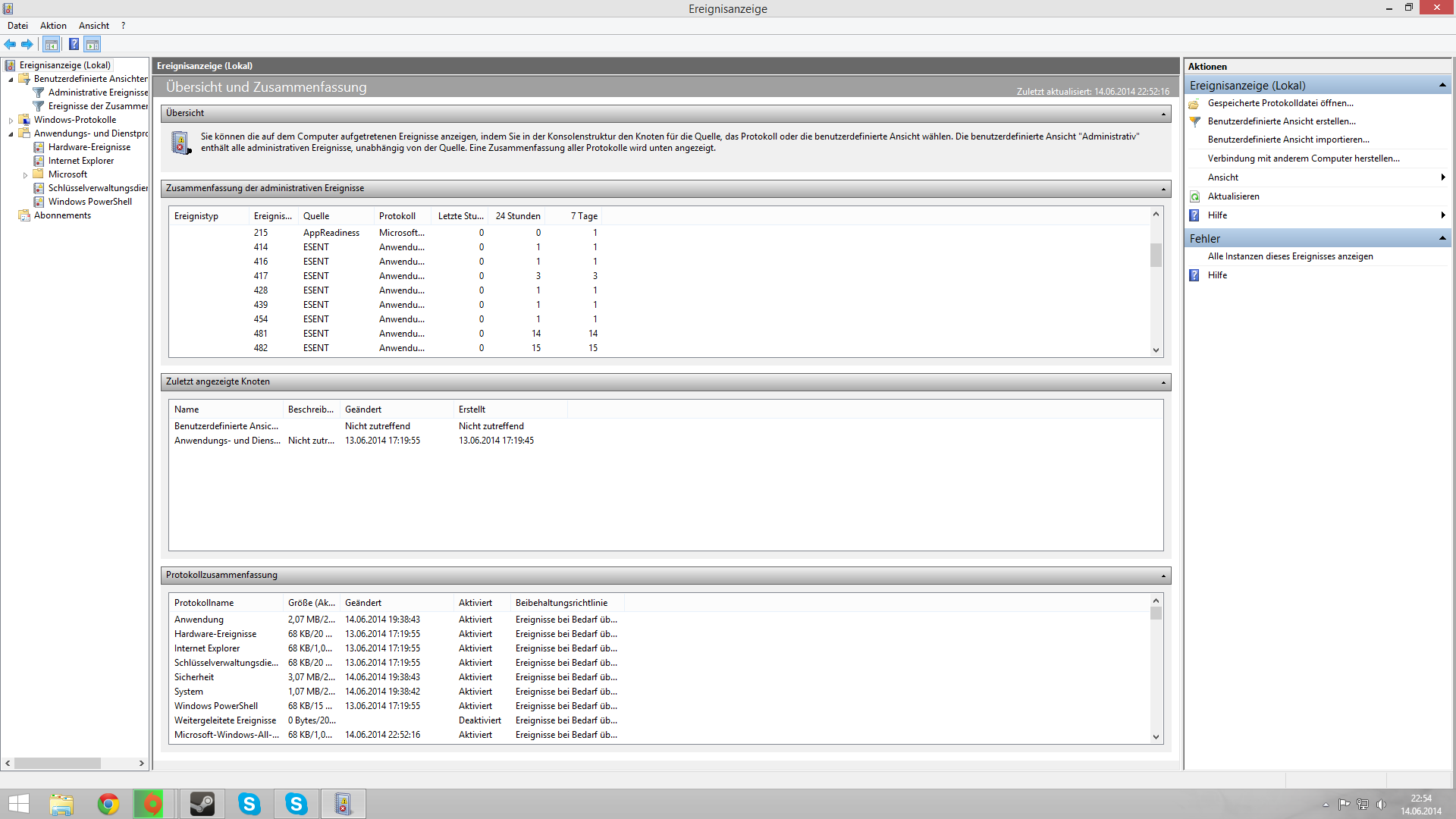This screenshot has height=819, width=1456.
Task: Click Alle Instanzen dieses Ereignisses anzeigen
Action: tap(1290, 256)
